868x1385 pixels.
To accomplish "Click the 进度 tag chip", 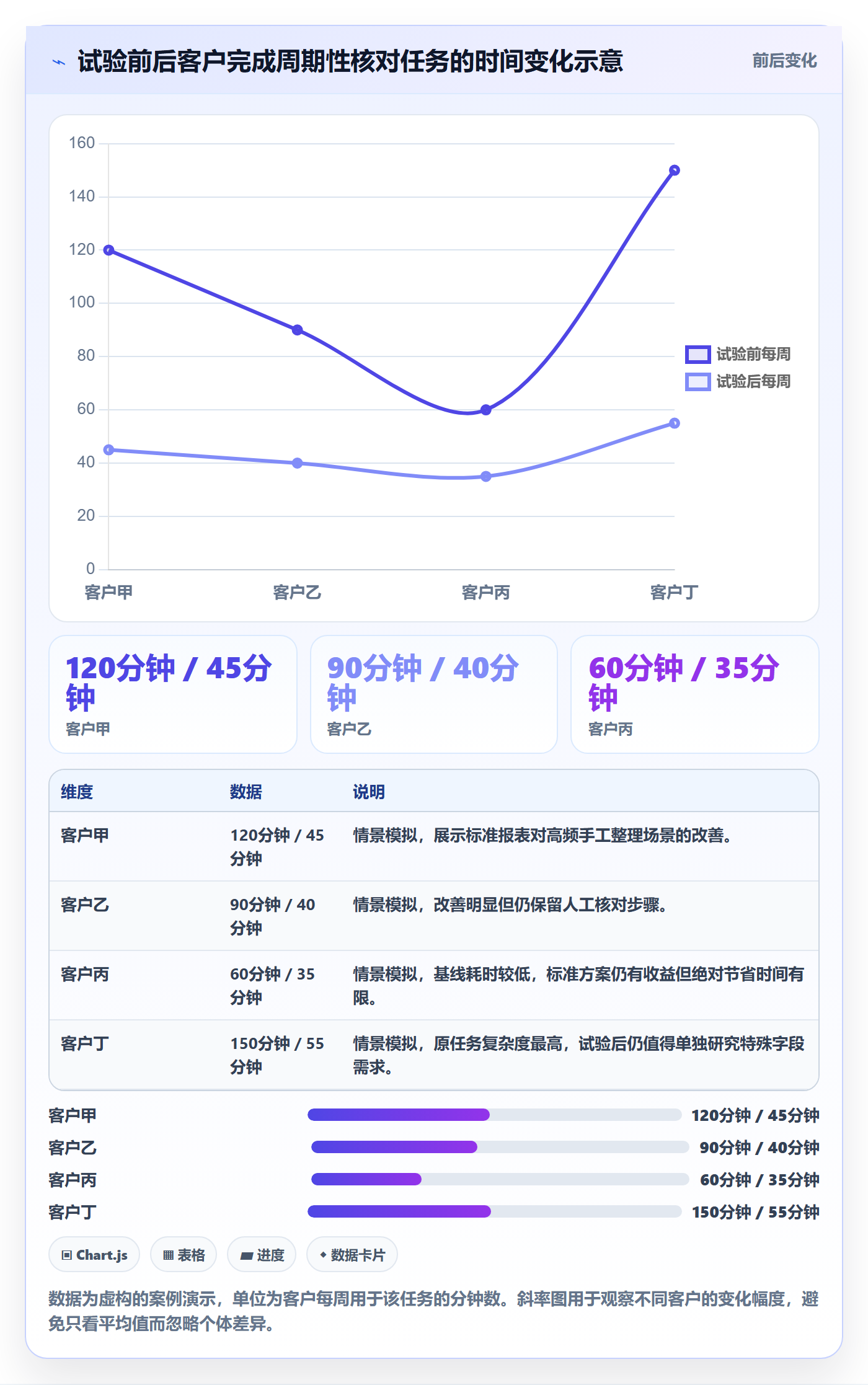I will click(262, 1255).
